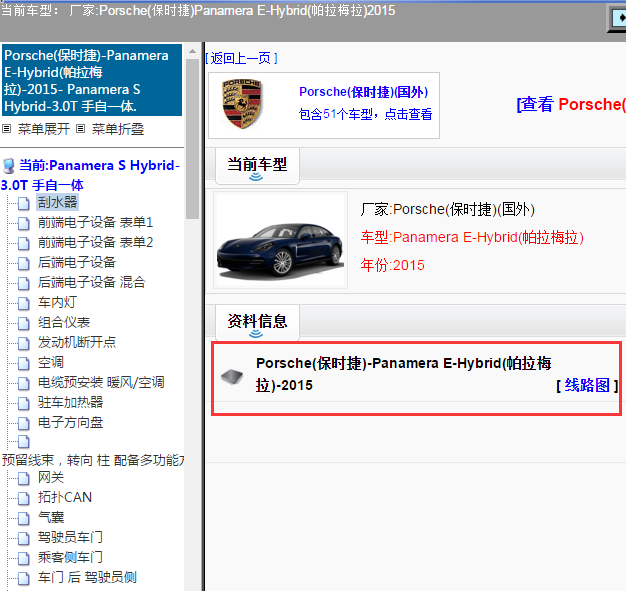The image size is (626, 591).
Task: Click the blue highlighted vehicle title box
Action: [x=92, y=80]
